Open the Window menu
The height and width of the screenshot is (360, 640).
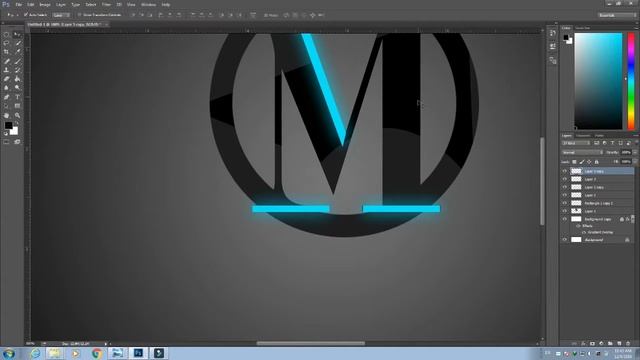[x=149, y=4]
